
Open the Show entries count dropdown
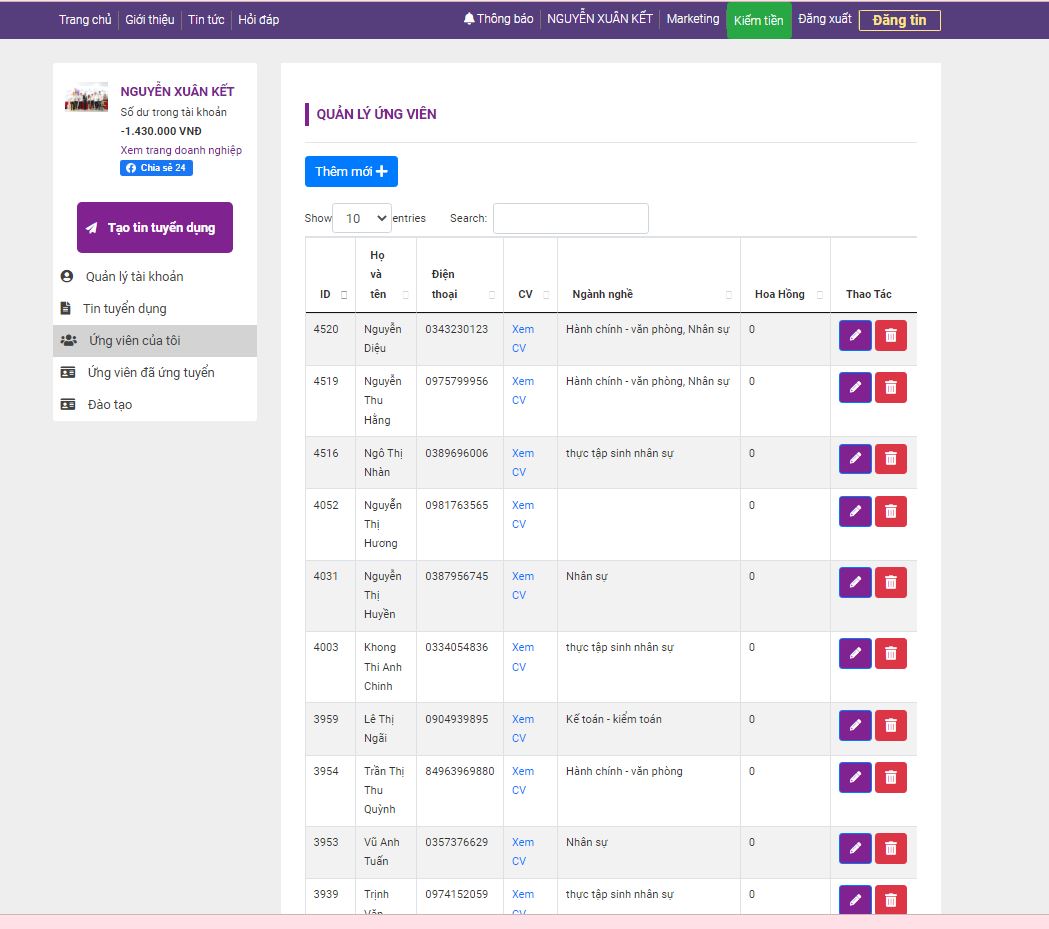coord(361,218)
